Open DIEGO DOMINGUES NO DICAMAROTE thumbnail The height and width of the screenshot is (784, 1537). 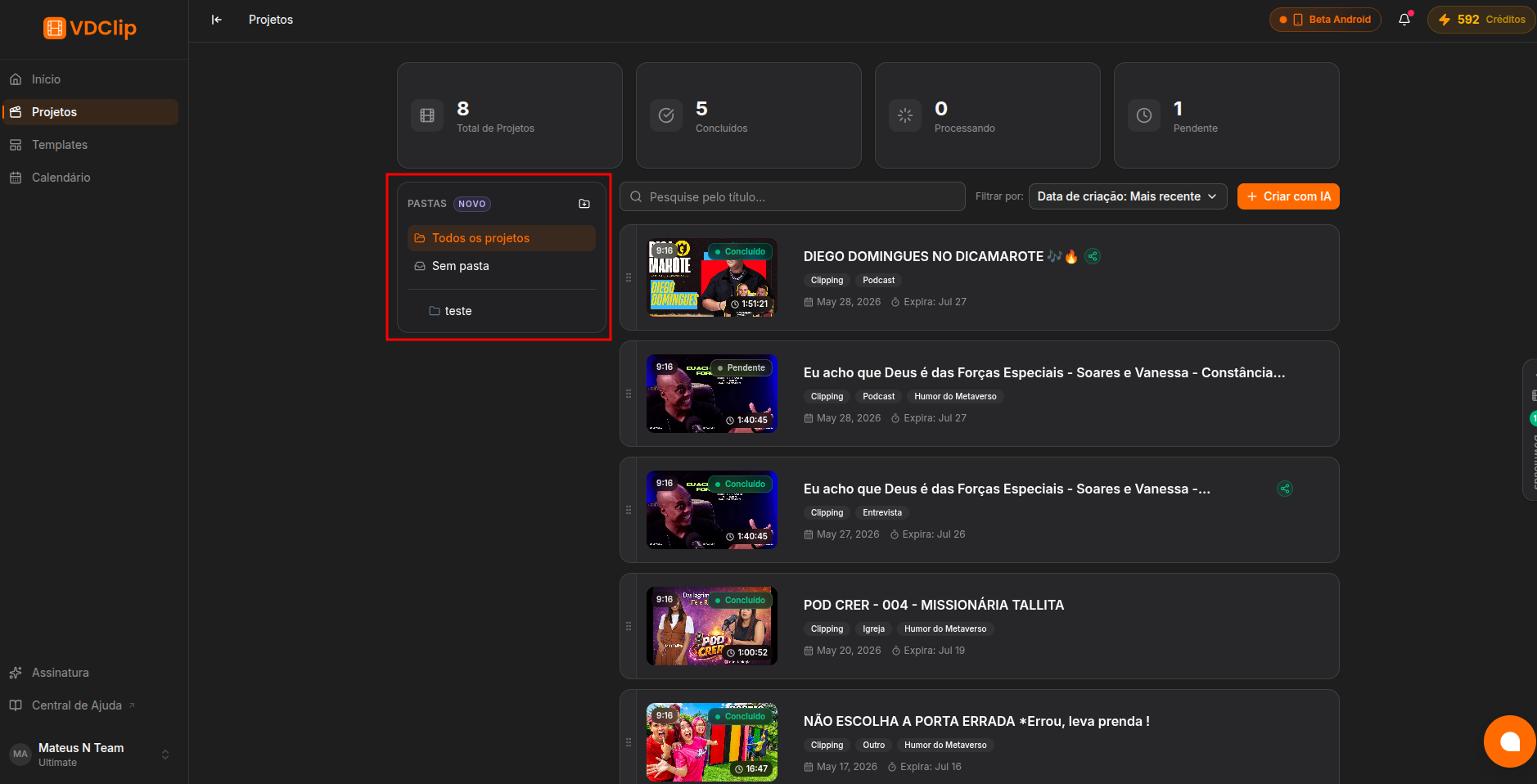[x=712, y=277]
